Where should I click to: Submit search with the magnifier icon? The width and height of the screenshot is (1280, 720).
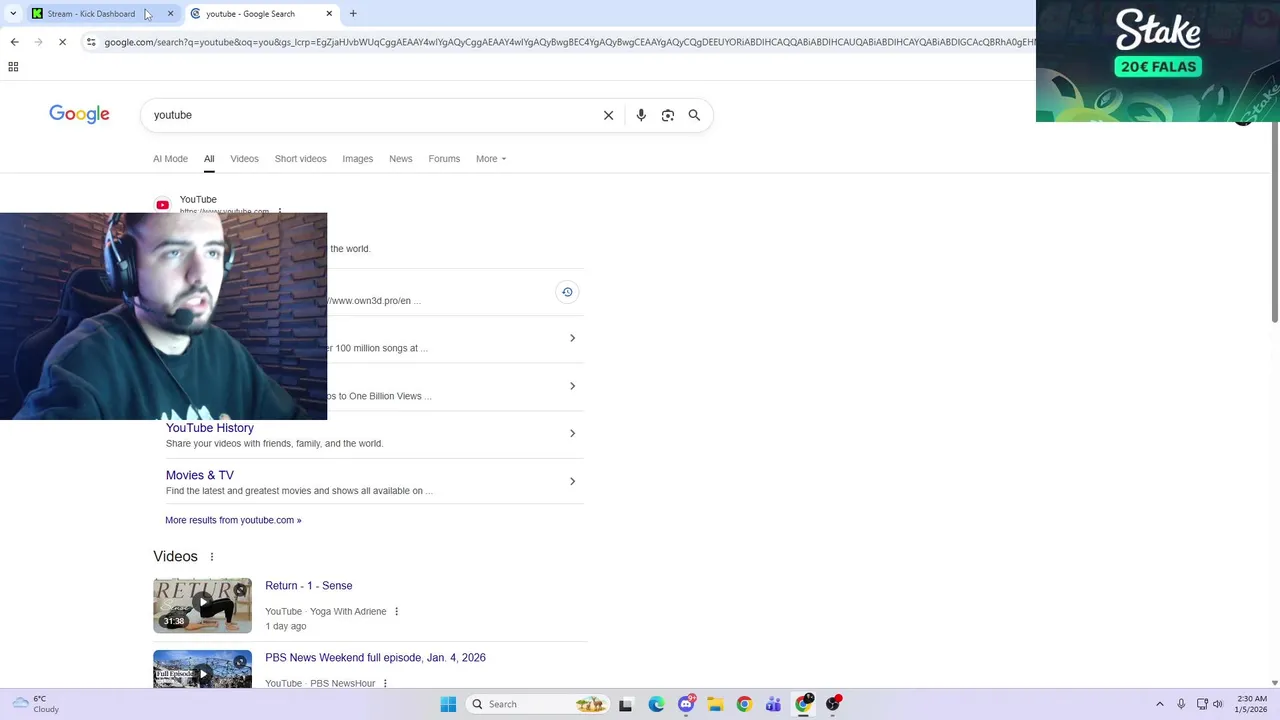694,115
